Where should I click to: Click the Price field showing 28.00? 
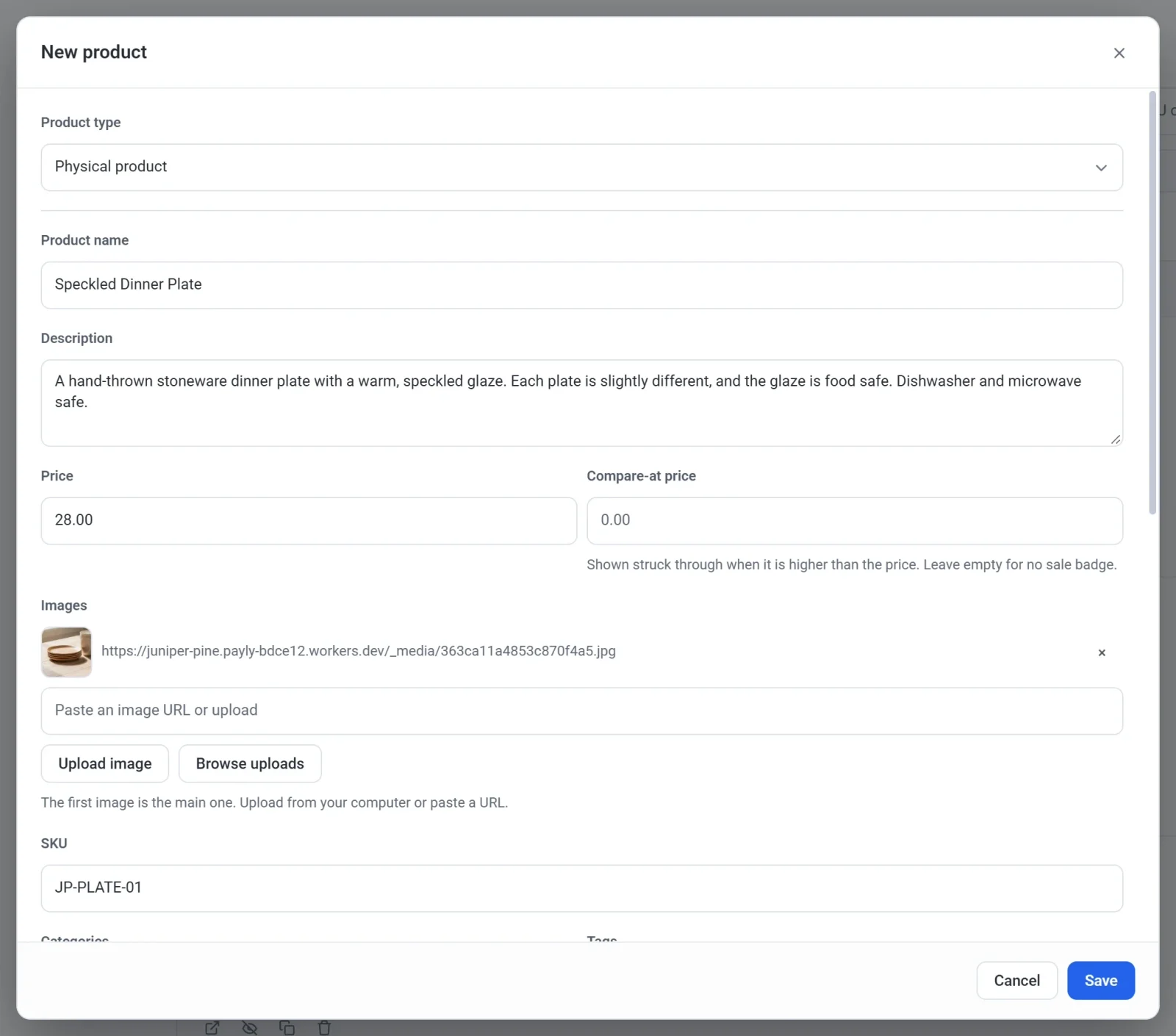(309, 520)
